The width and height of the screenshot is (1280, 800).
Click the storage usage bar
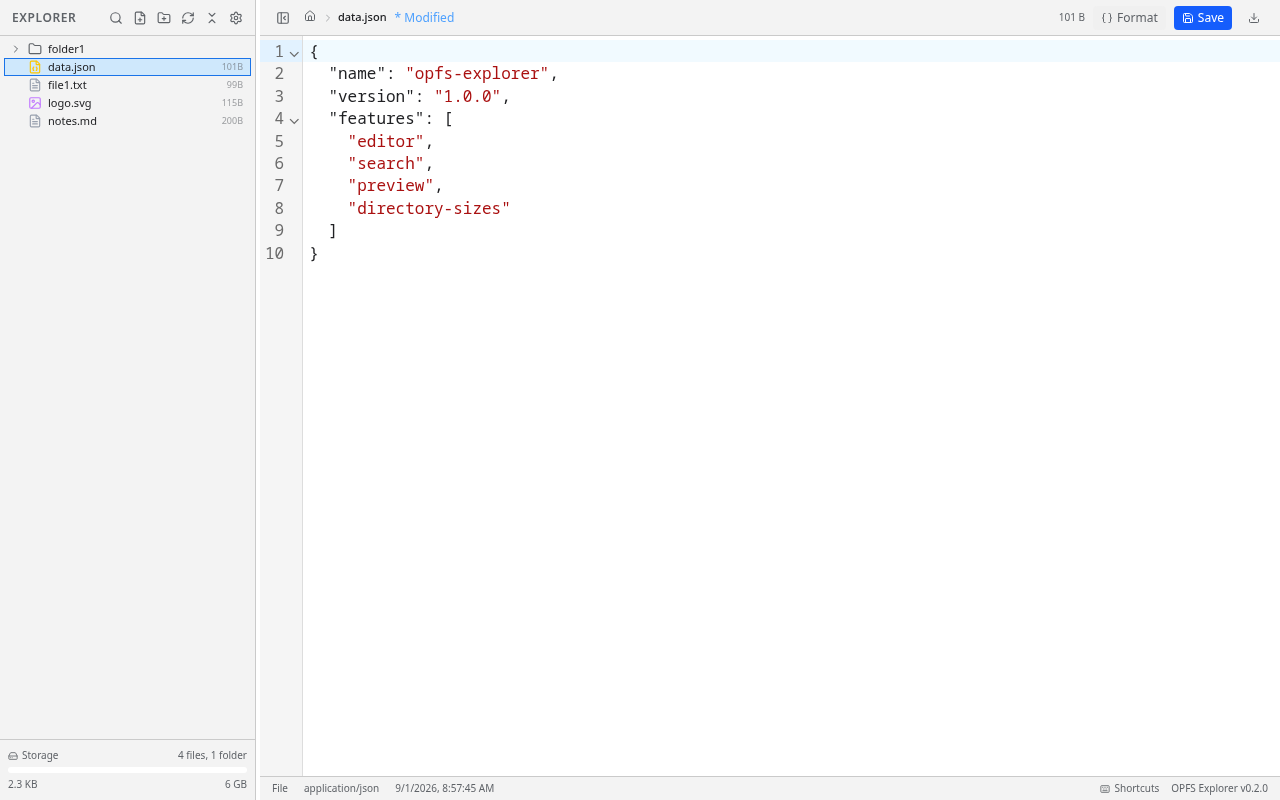(128, 769)
